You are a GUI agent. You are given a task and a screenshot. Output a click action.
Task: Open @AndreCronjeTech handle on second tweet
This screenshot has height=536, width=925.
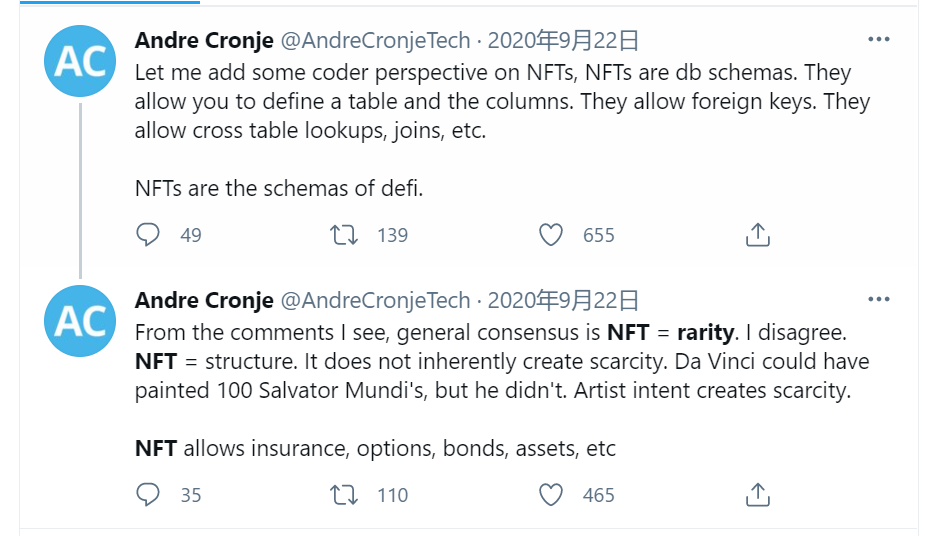pos(374,301)
